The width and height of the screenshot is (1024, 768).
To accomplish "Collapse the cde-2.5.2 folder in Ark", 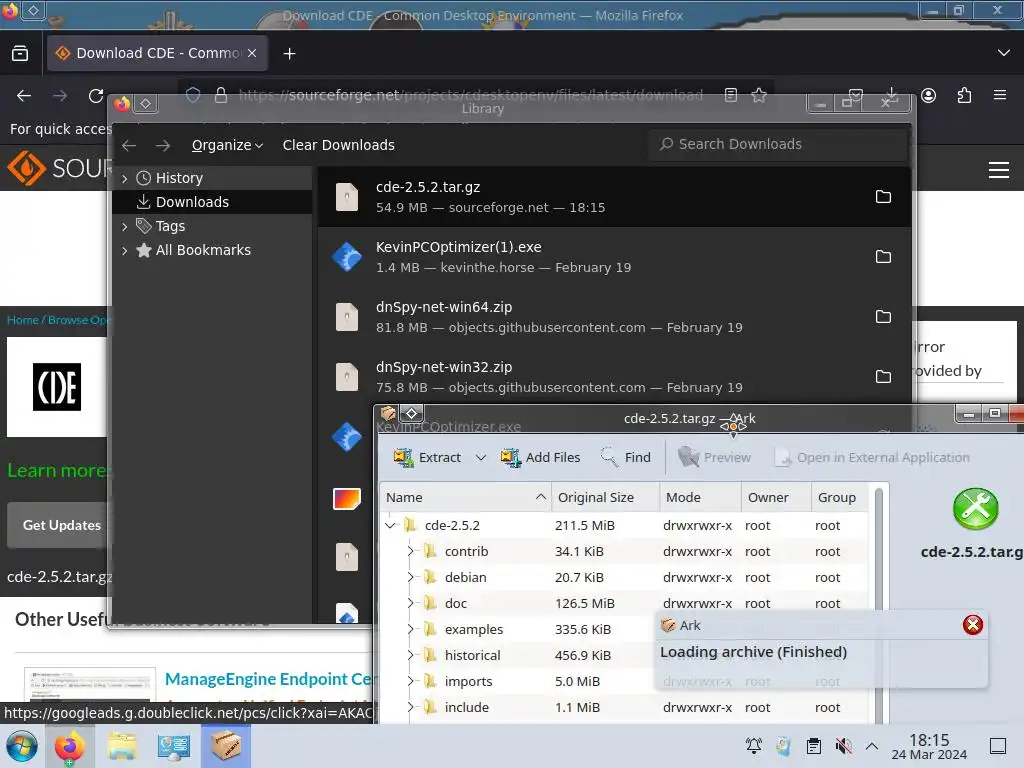I will tap(391, 525).
